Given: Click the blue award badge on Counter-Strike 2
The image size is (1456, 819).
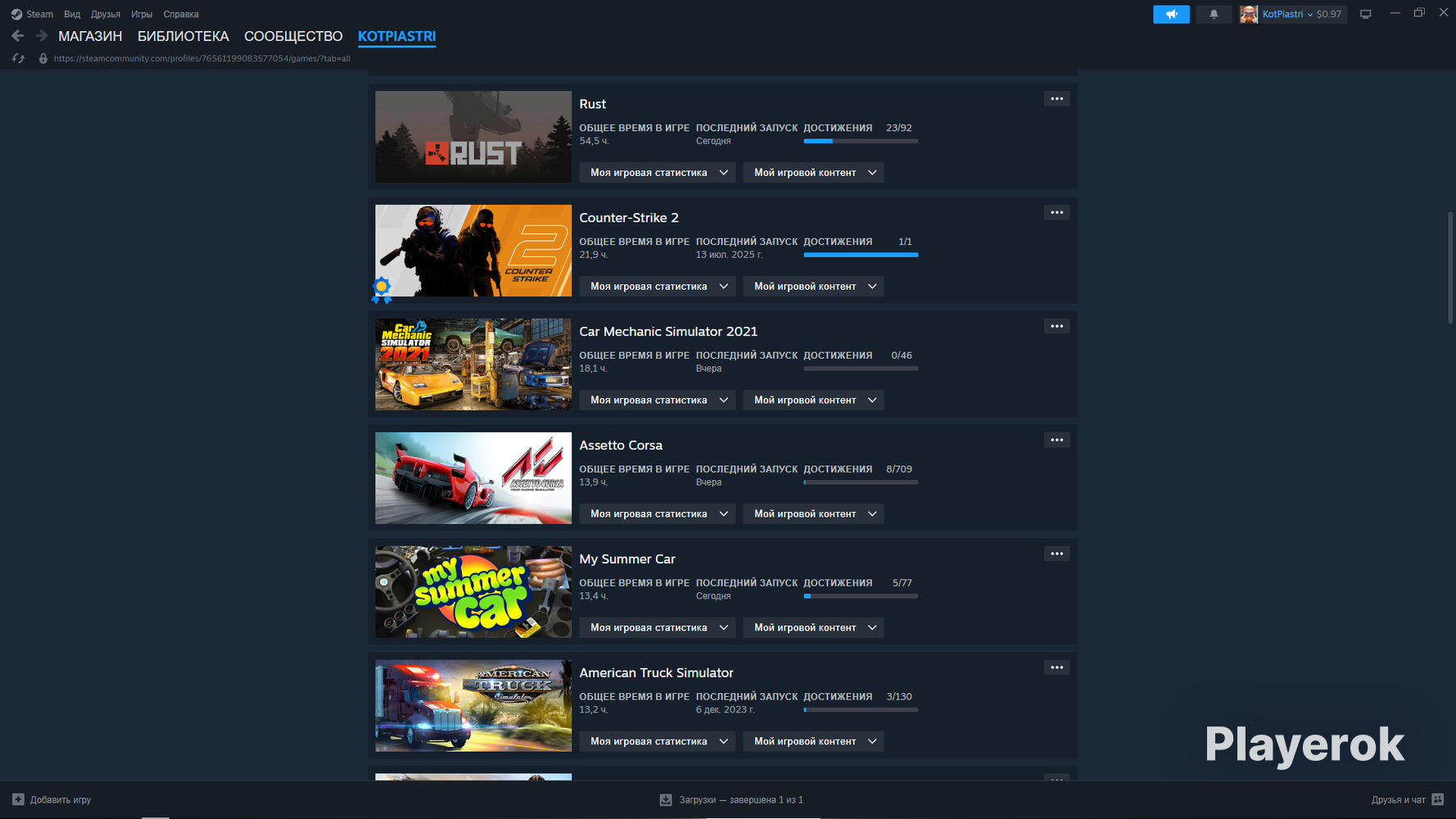Looking at the screenshot, I should (x=382, y=290).
